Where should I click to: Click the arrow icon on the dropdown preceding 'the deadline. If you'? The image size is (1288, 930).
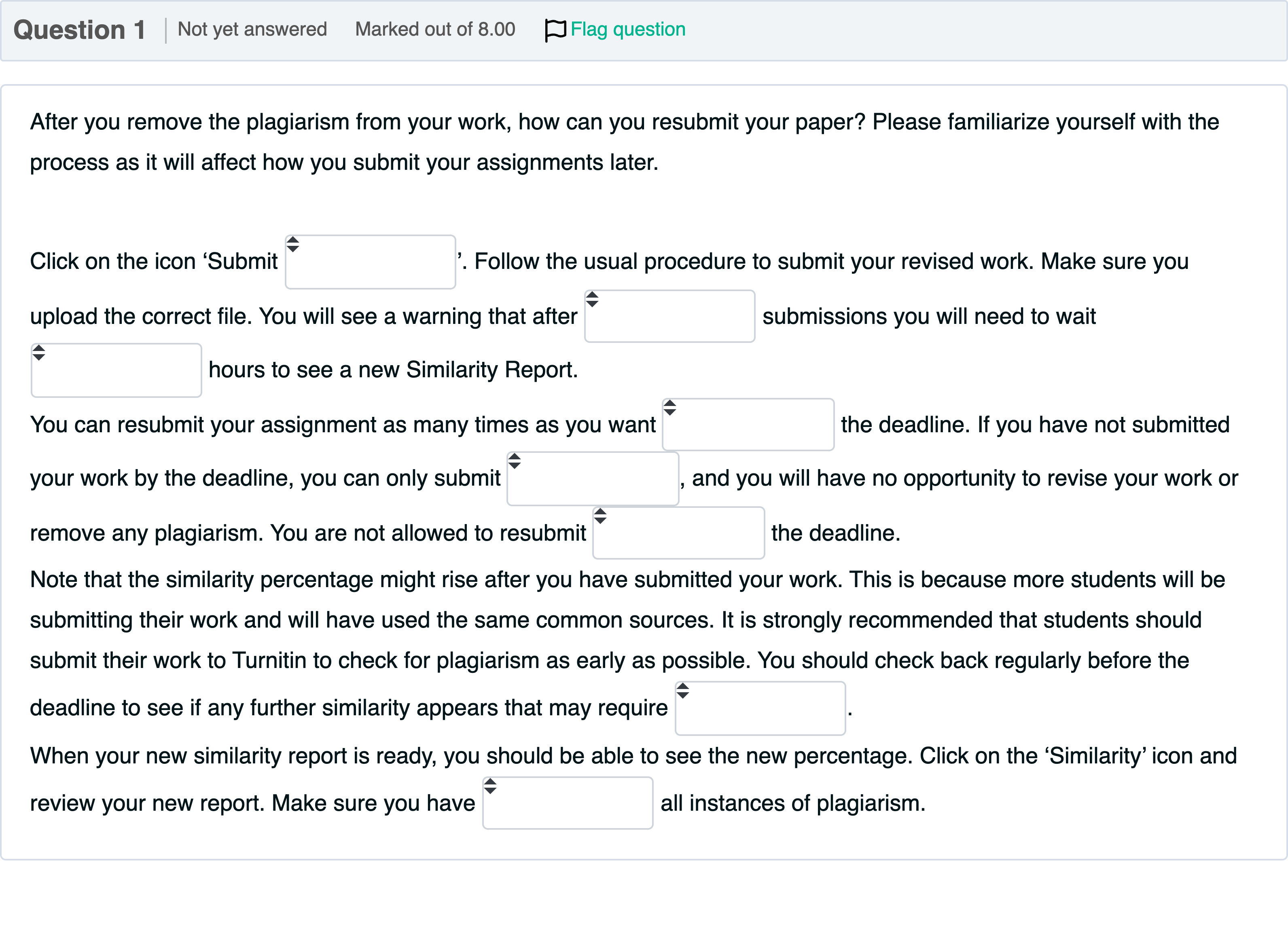(669, 408)
